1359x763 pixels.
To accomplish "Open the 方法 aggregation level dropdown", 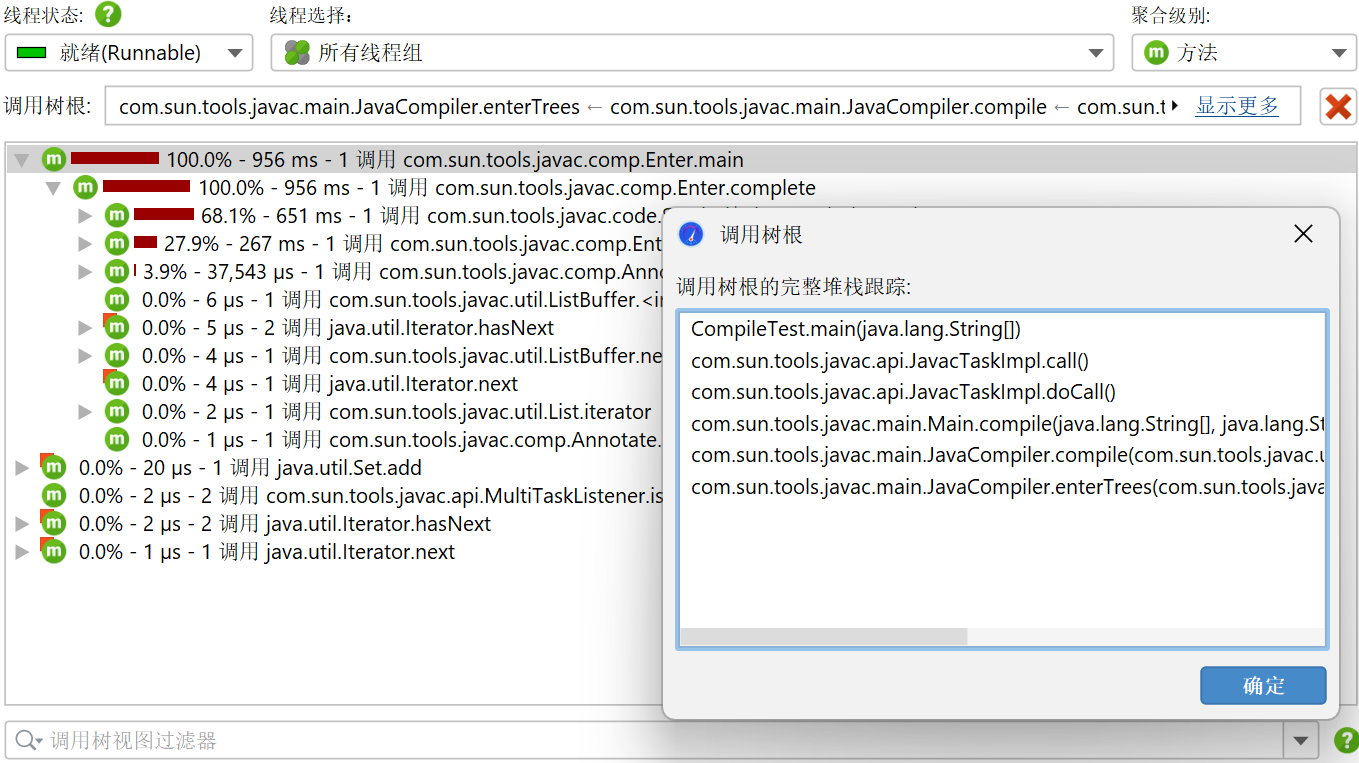I will 1243,53.
